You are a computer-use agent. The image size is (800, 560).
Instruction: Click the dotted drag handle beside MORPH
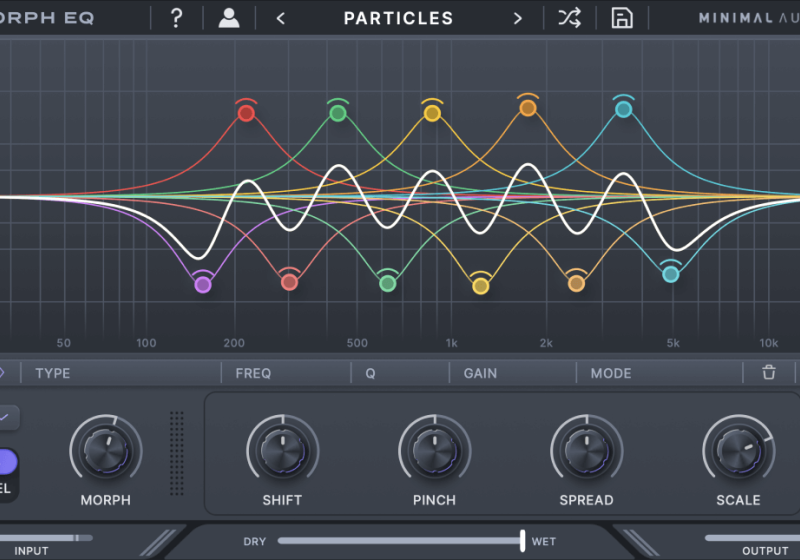[177, 453]
